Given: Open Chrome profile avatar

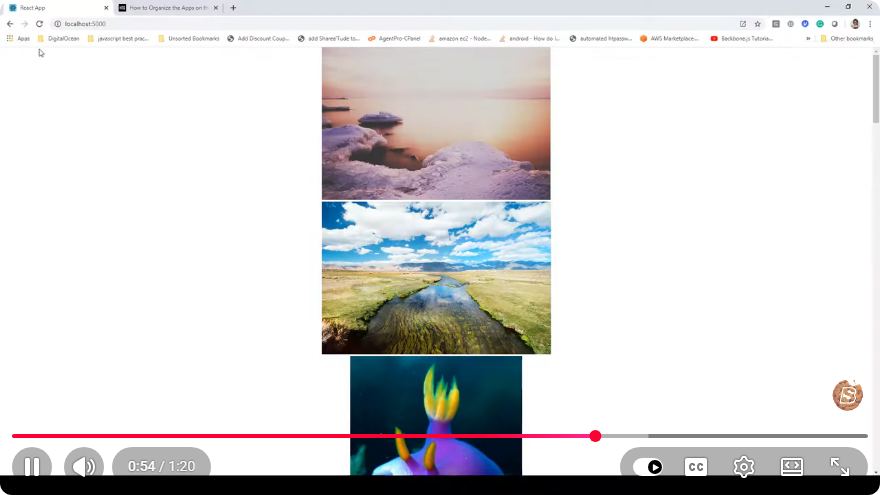Looking at the screenshot, I should [855, 24].
